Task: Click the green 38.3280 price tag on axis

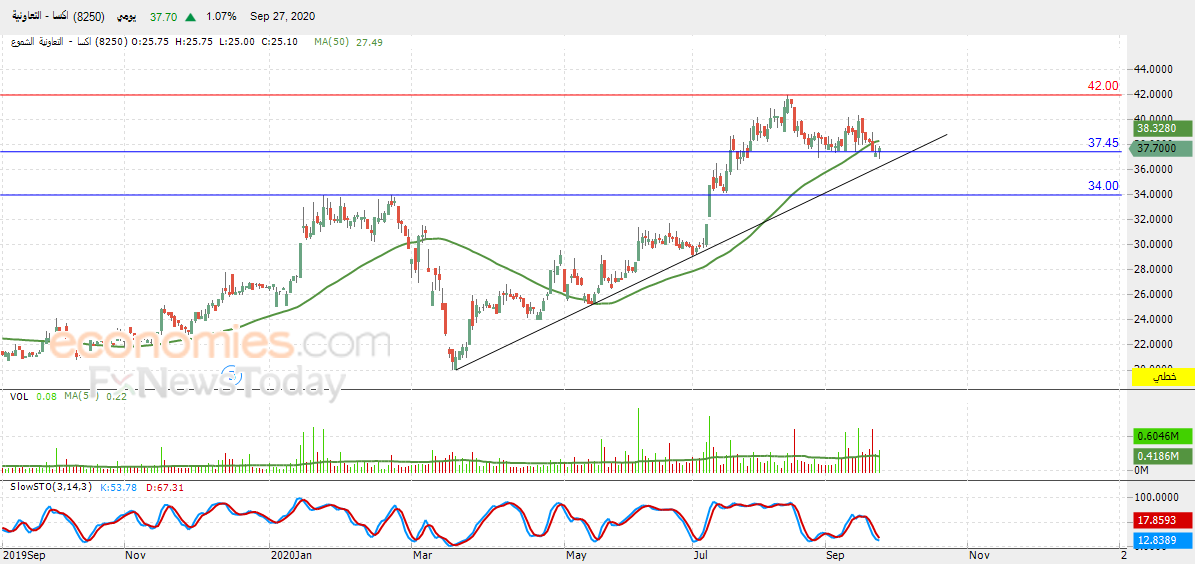Action: coord(1160,129)
